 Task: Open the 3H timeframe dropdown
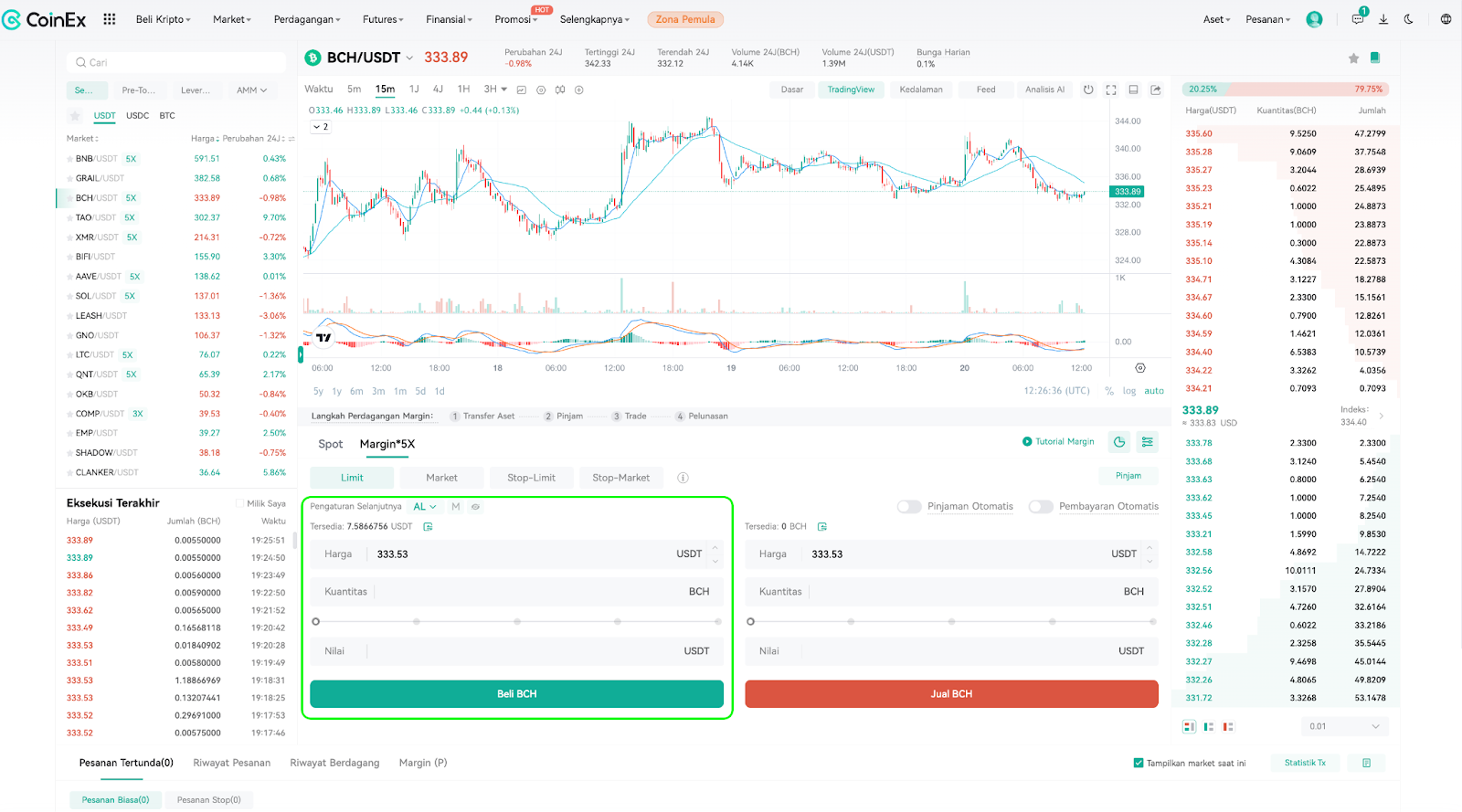(x=495, y=90)
